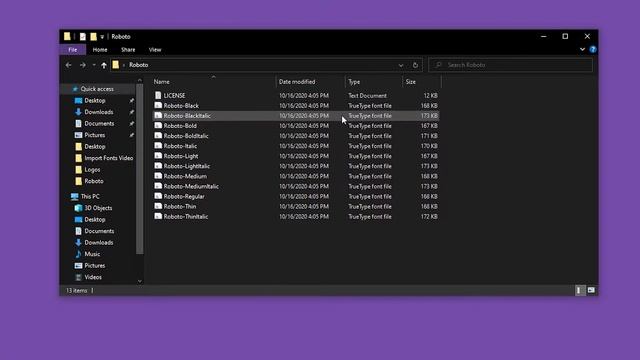Open pinned Desktop under Quick access

tap(95, 100)
